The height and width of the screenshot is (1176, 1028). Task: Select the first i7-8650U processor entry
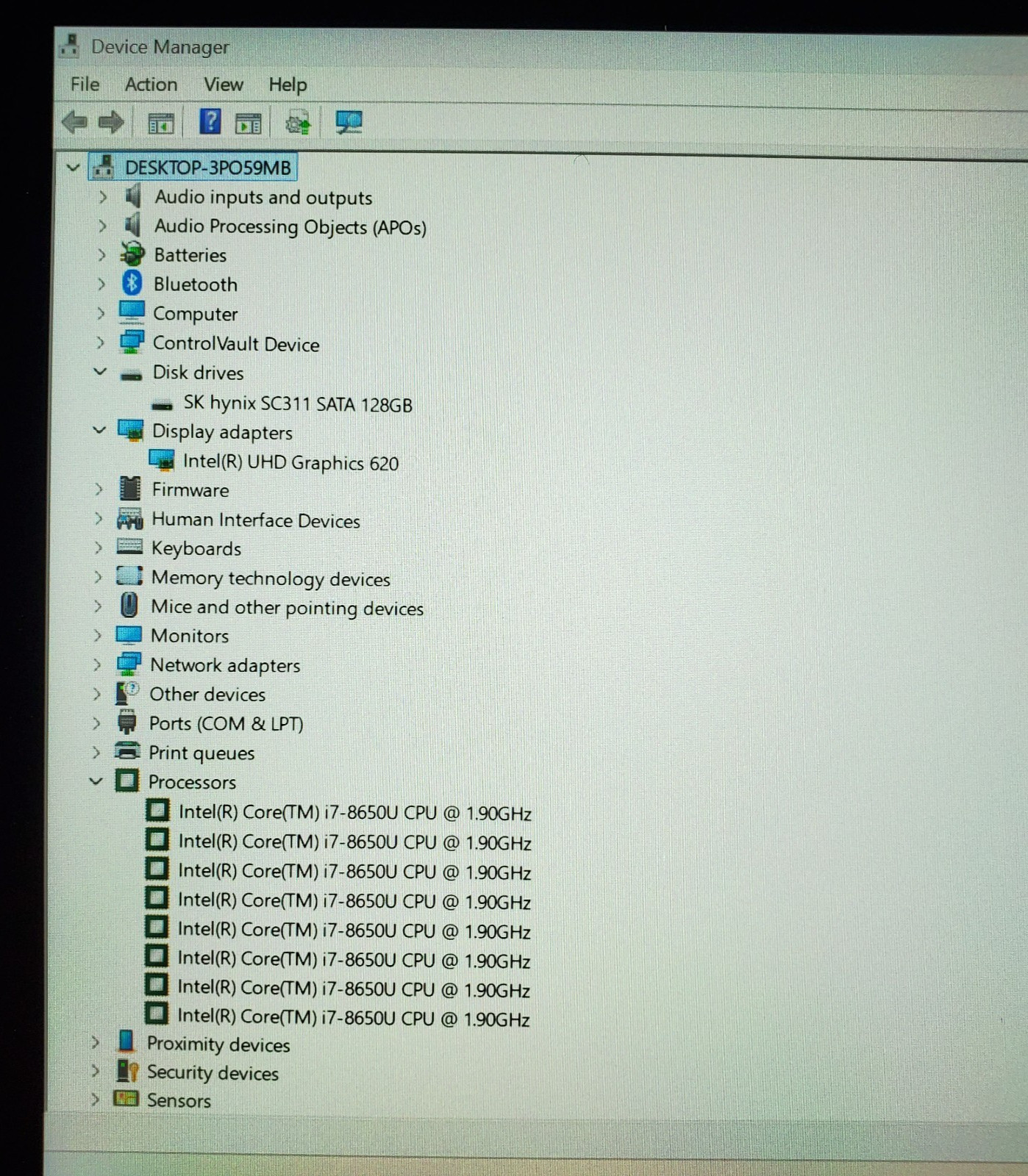[354, 812]
